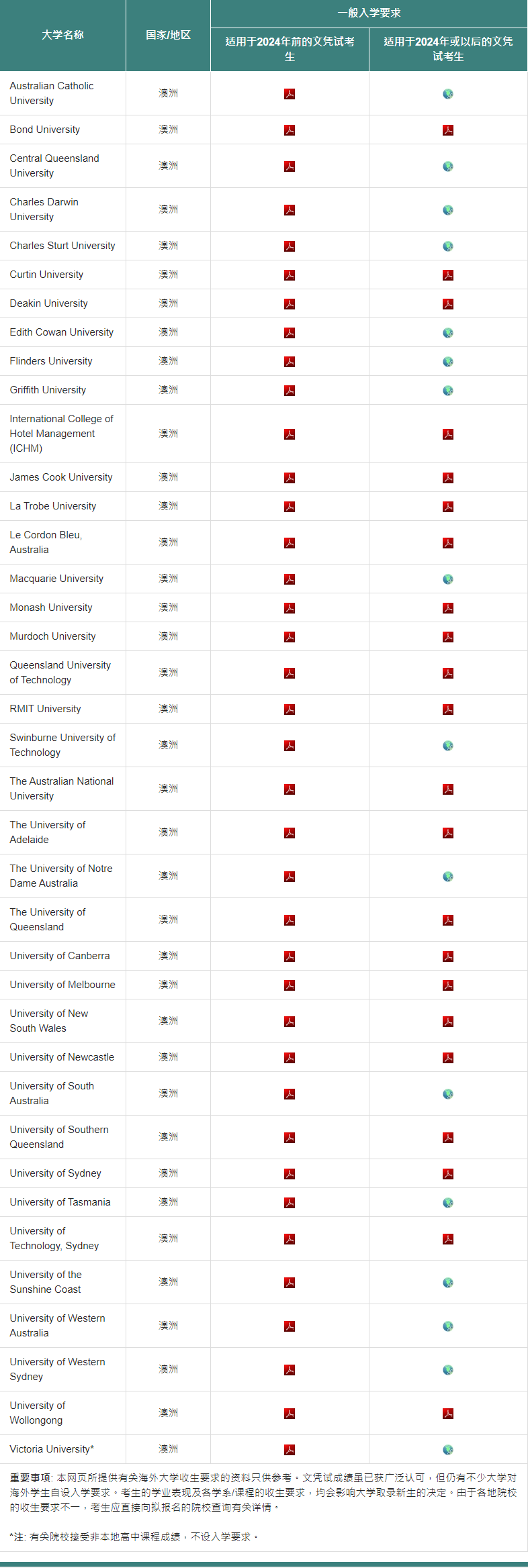Click the 国家/地区 column header
Image resolution: width=528 pixels, height=1568 pixels.
(168, 35)
